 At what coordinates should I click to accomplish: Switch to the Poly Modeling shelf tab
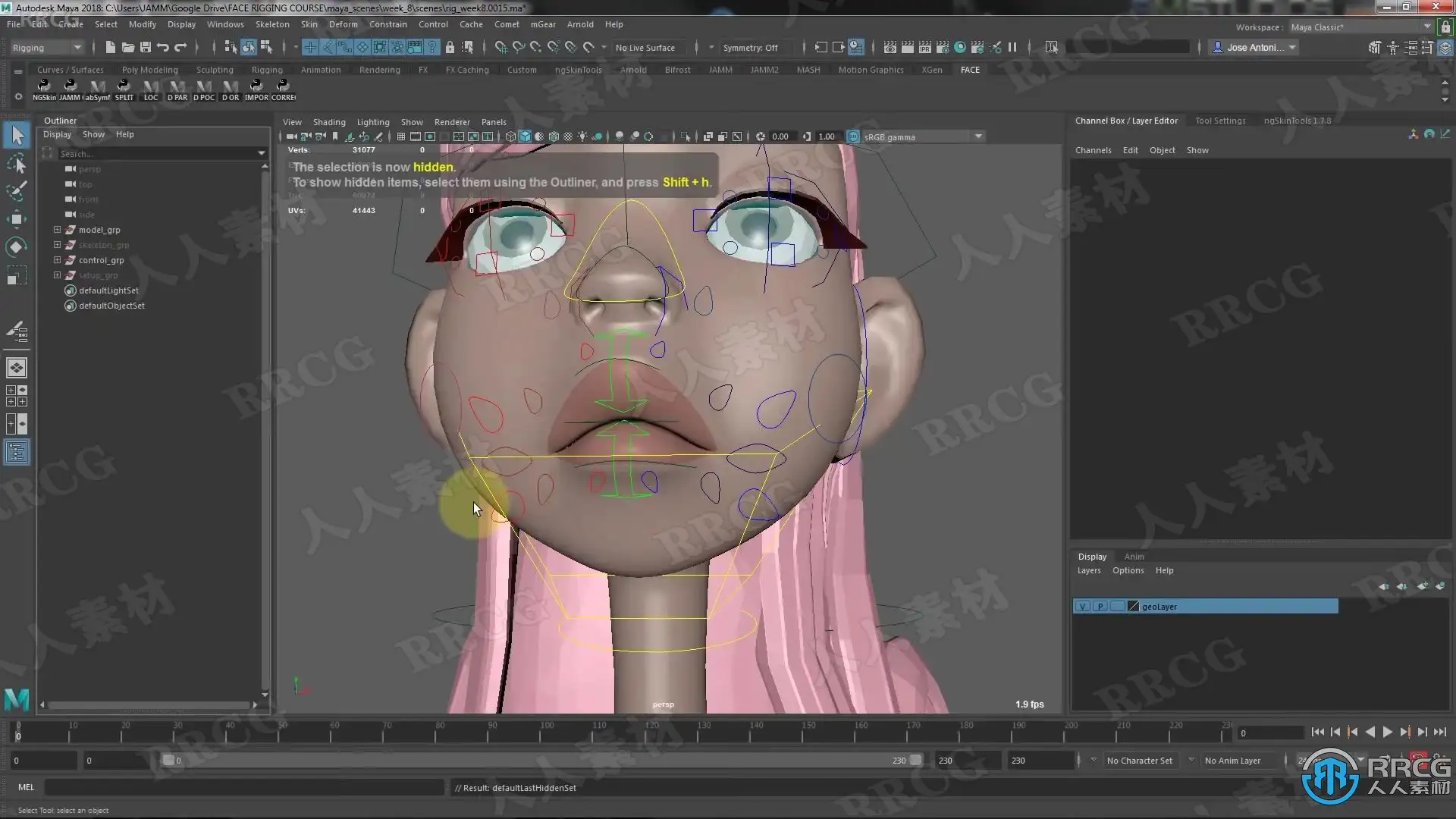pyautogui.click(x=149, y=70)
